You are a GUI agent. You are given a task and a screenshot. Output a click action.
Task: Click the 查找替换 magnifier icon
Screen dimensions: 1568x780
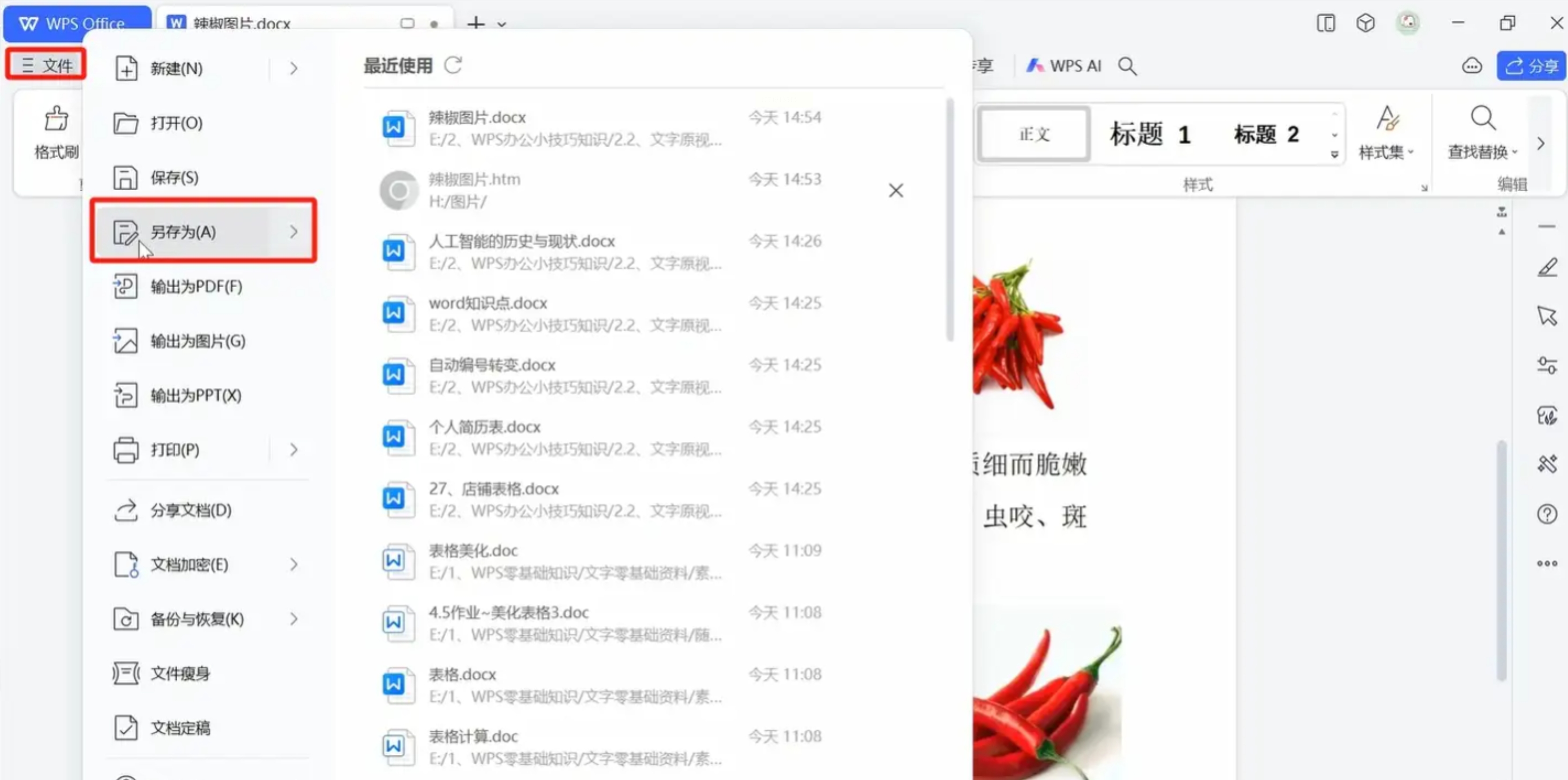point(1483,118)
